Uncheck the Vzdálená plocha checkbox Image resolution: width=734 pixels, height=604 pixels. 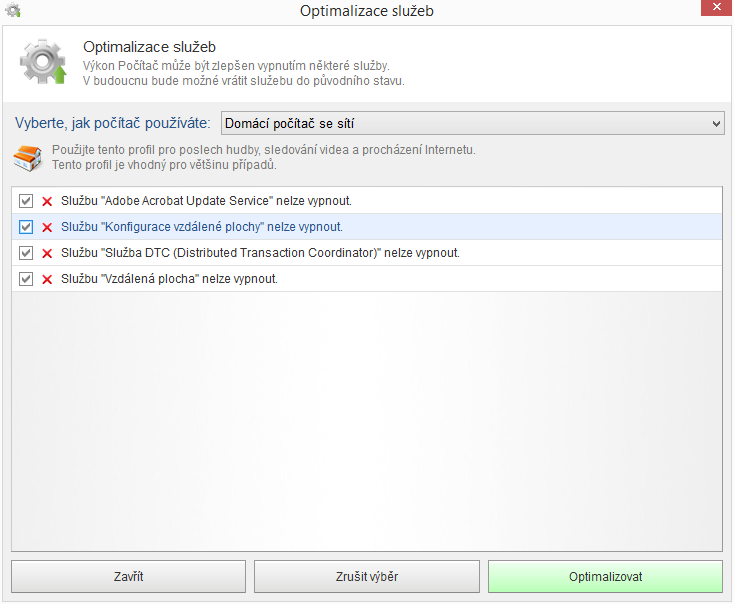26,279
